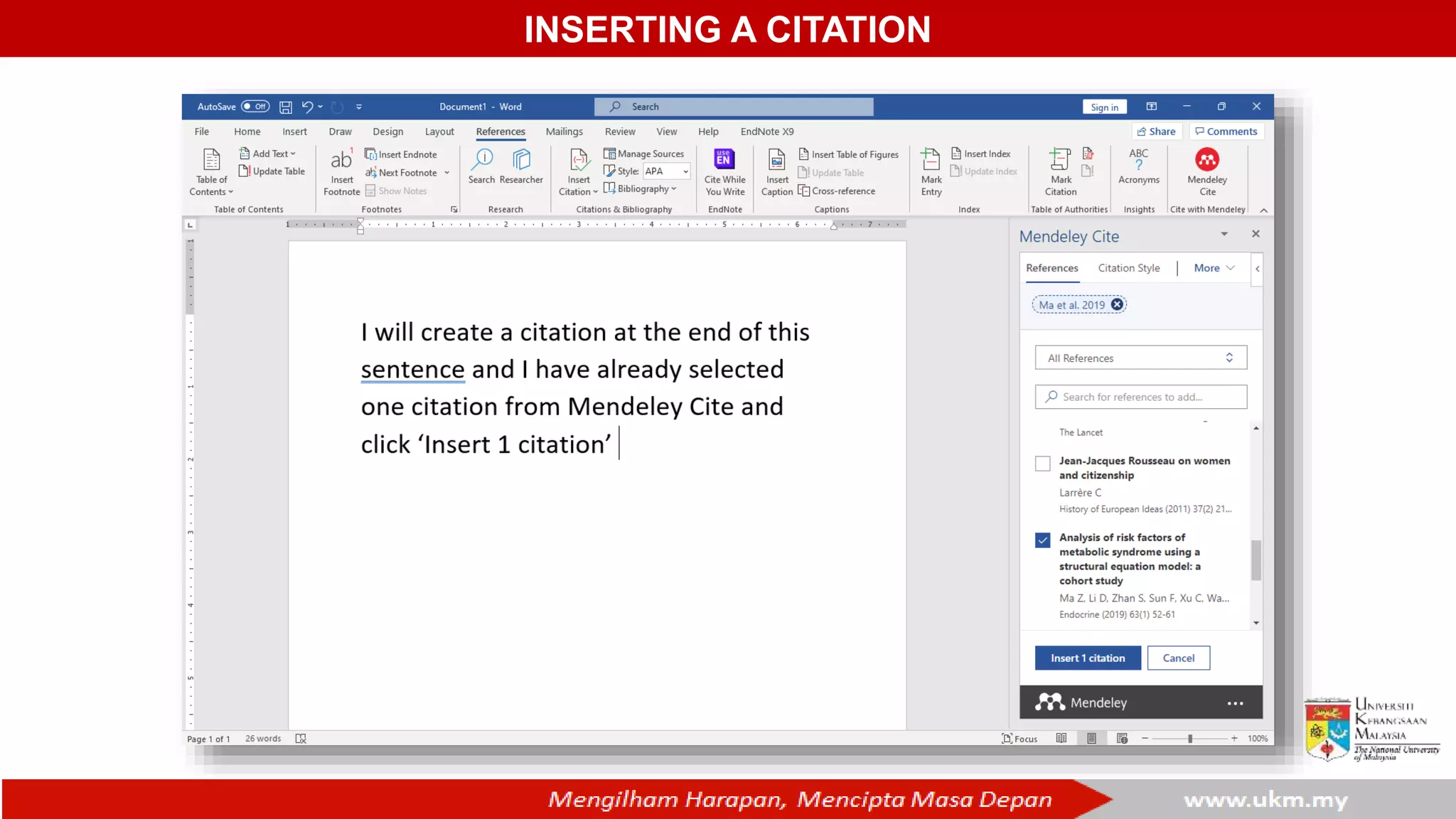Click the Save icon in title bar
Viewport: 1456px width, 819px height.
click(x=286, y=107)
